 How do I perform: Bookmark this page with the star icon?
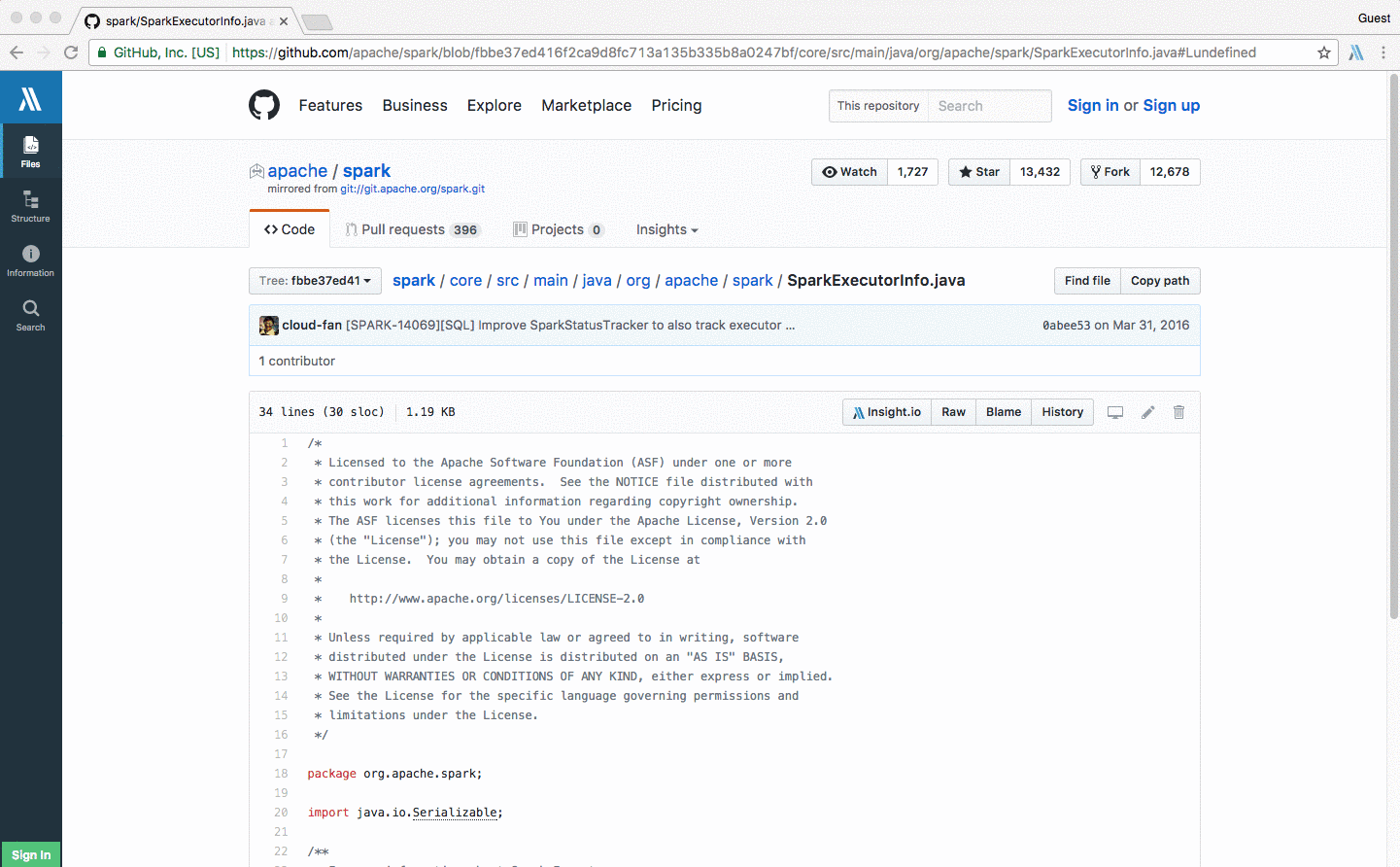click(1323, 52)
